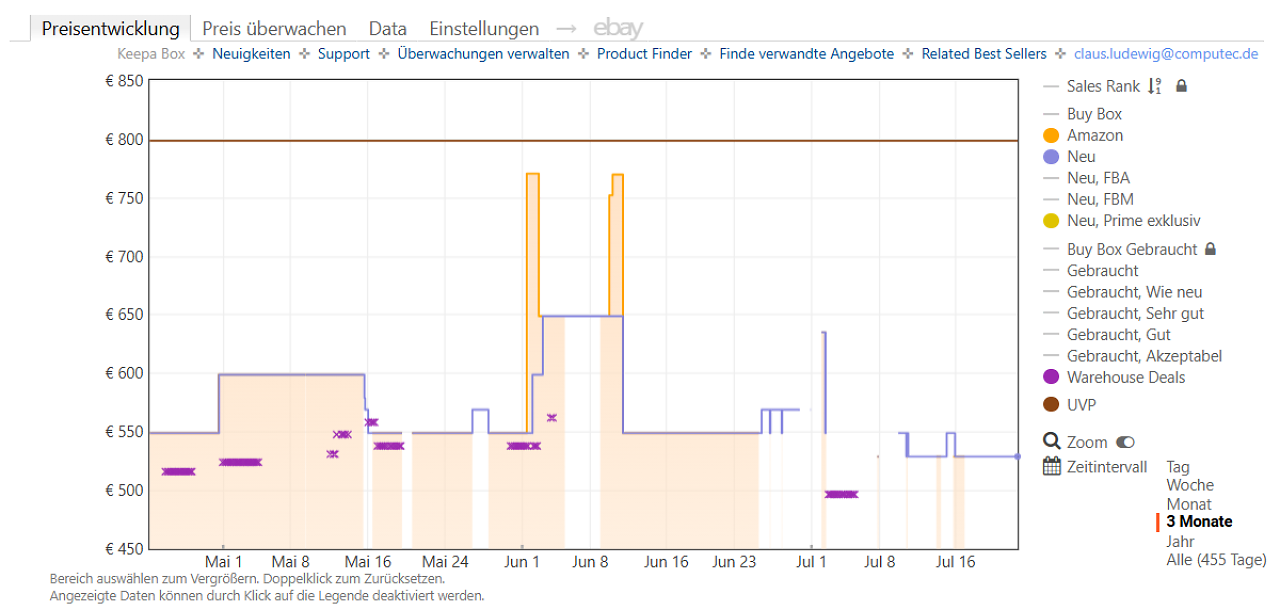
Task: Switch to Preis überwachen tab
Action: [x=274, y=29]
